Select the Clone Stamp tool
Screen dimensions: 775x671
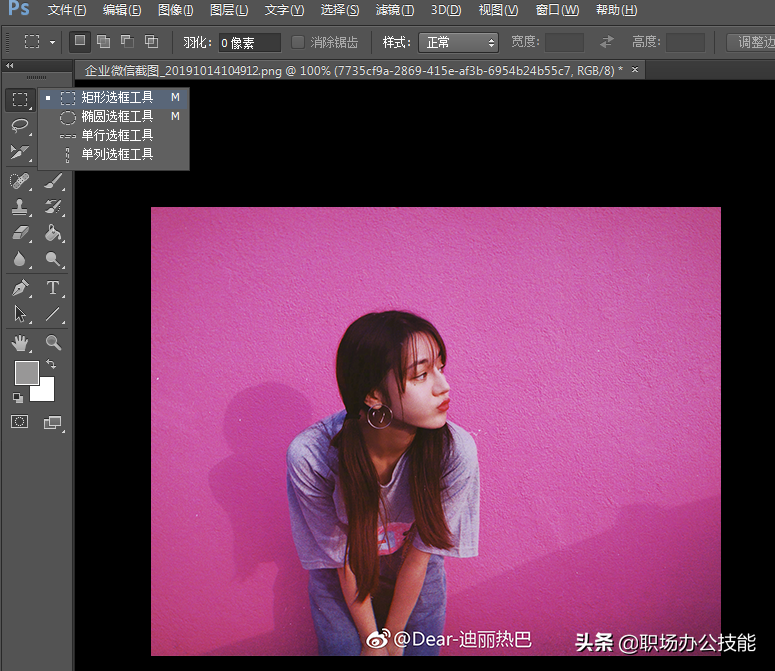click(20, 207)
